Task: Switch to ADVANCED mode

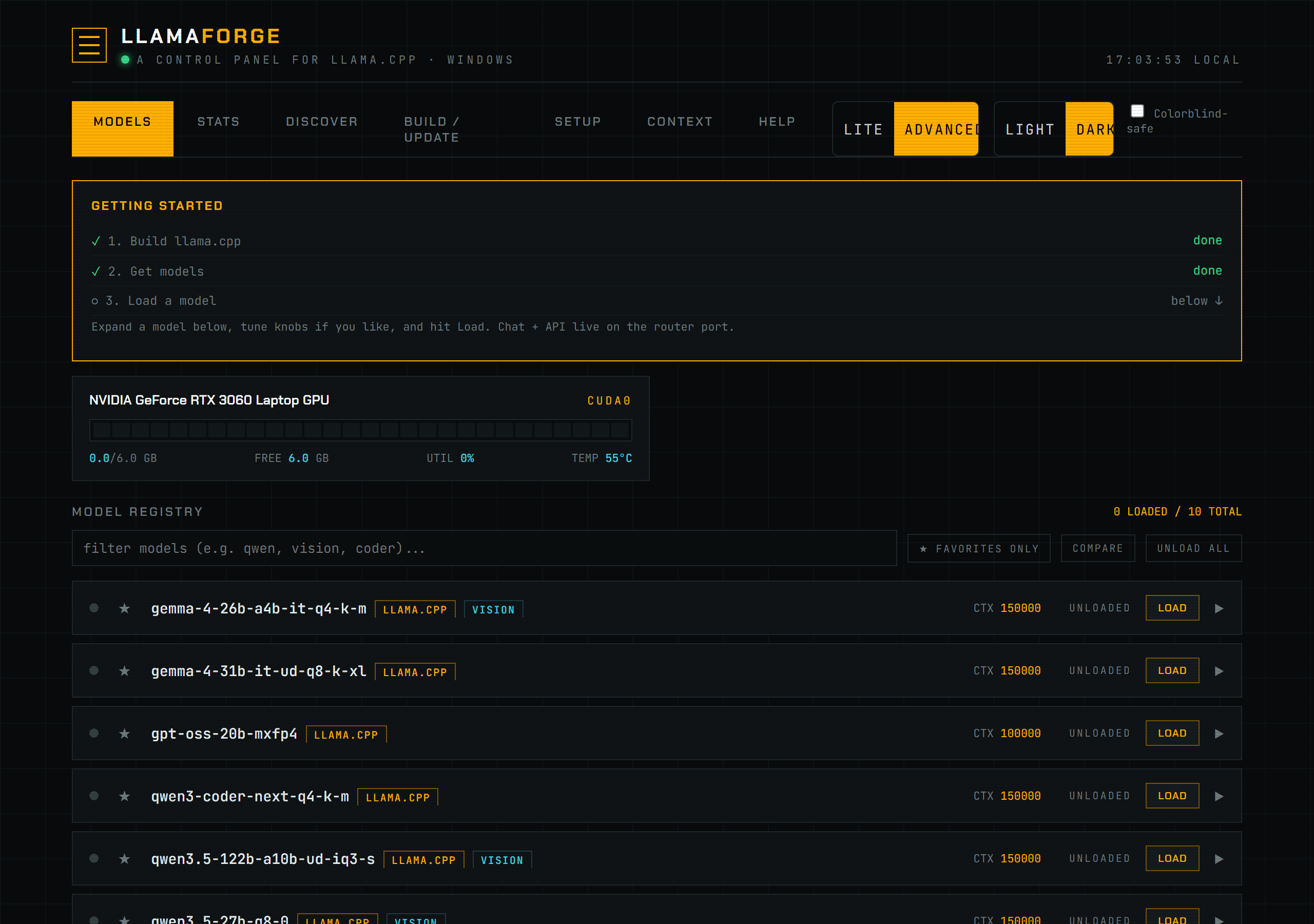Action: (936, 129)
